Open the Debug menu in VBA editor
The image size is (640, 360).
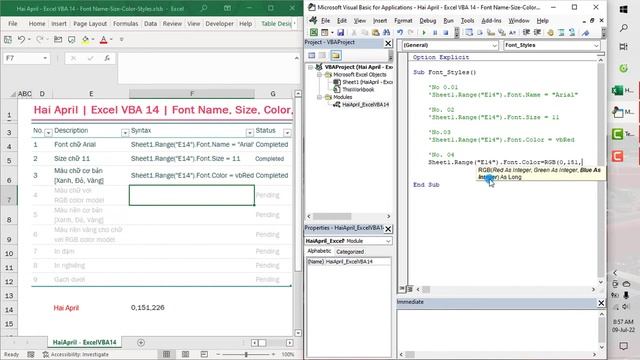click(x=427, y=20)
